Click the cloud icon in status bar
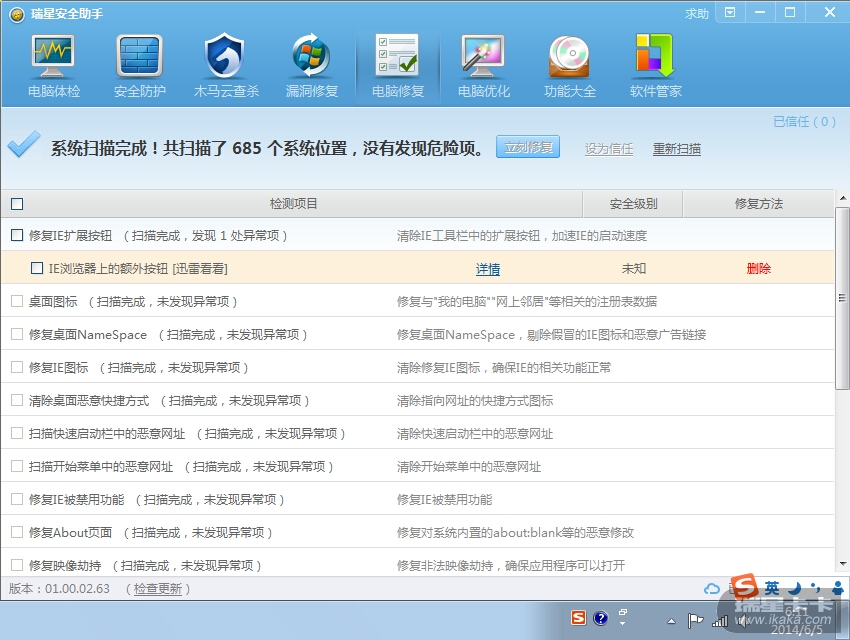850x640 pixels. (712, 589)
